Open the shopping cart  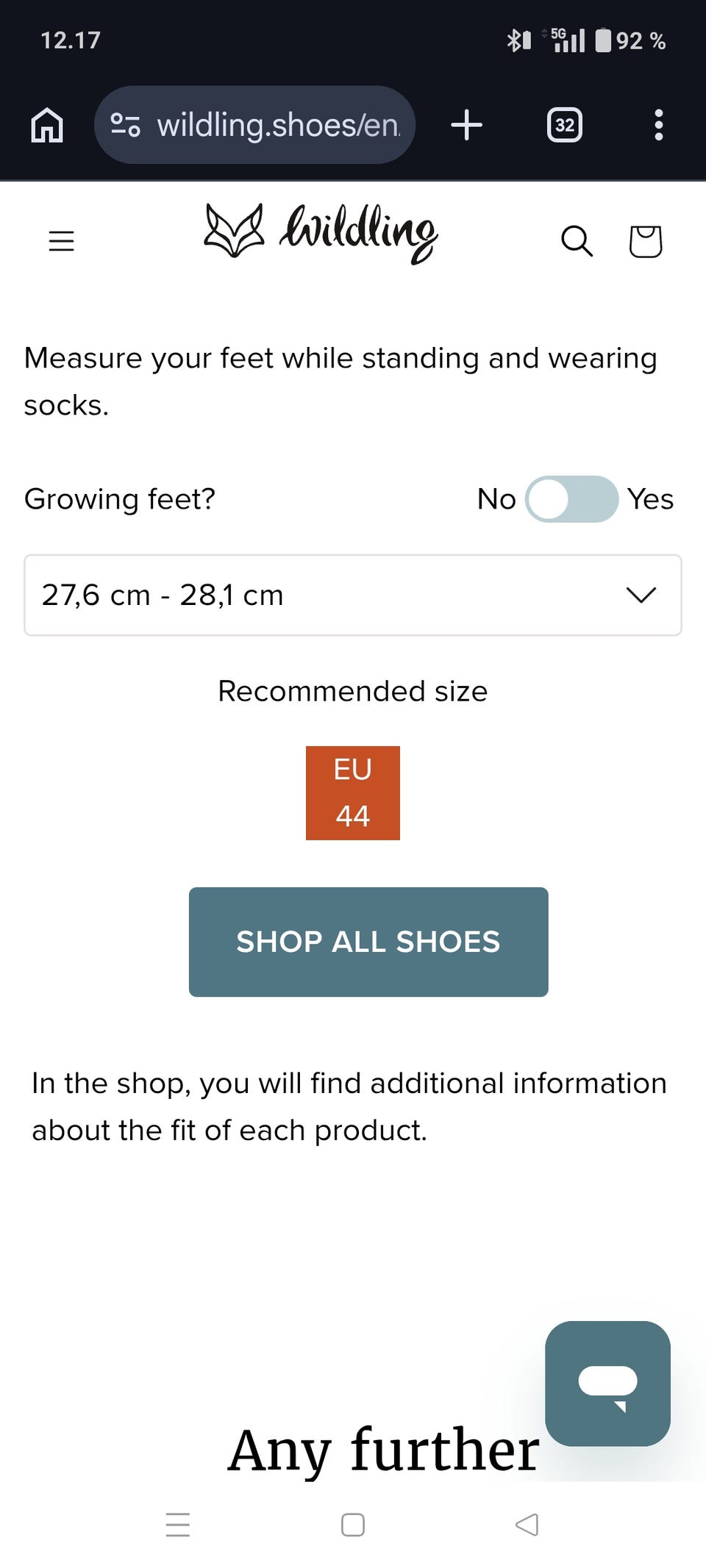click(645, 241)
